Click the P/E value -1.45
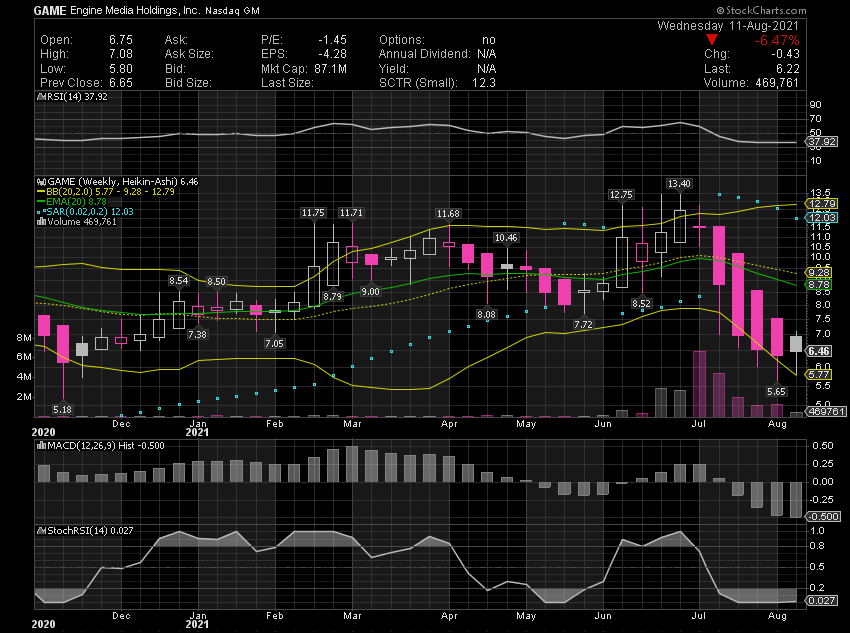Image resolution: width=850 pixels, height=633 pixels. (x=332, y=40)
